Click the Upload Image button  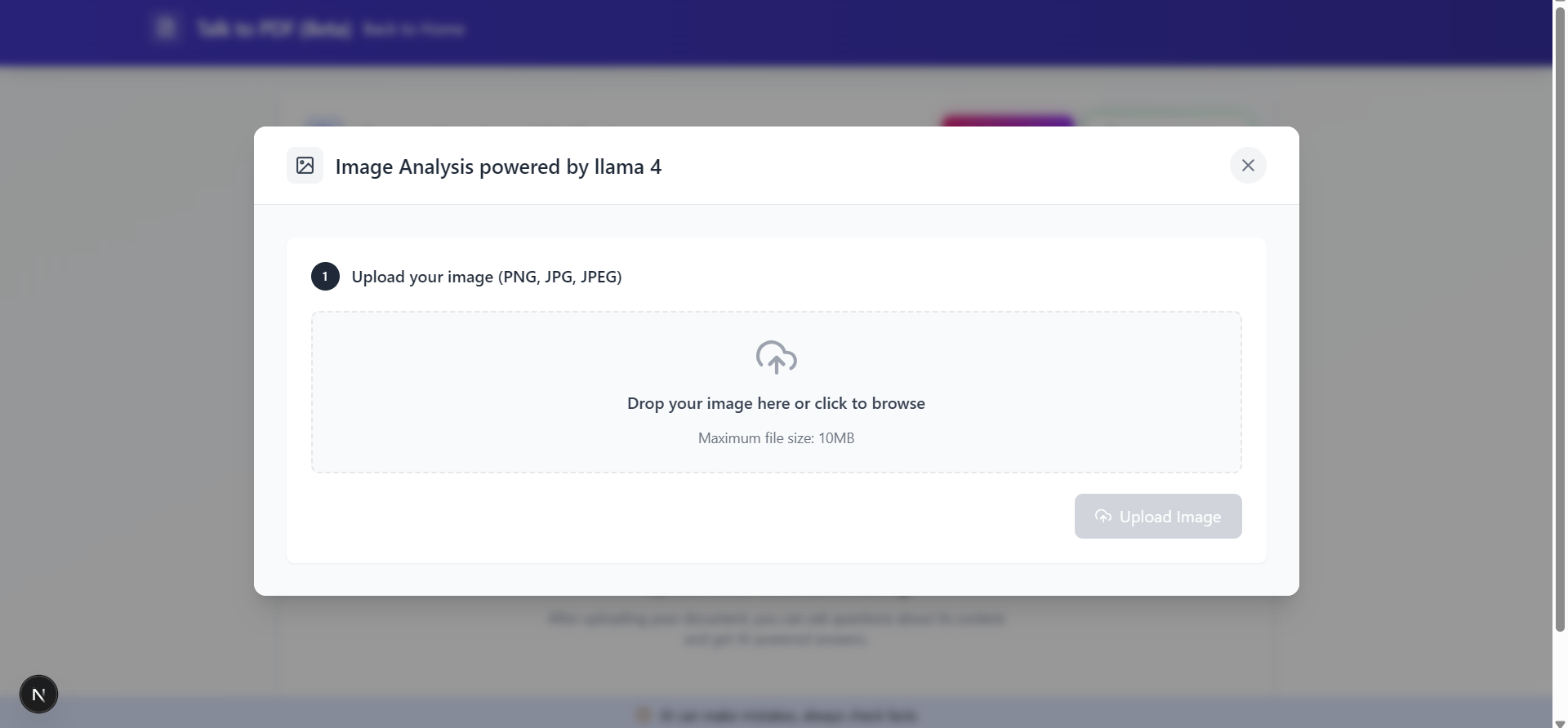(x=1158, y=516)
